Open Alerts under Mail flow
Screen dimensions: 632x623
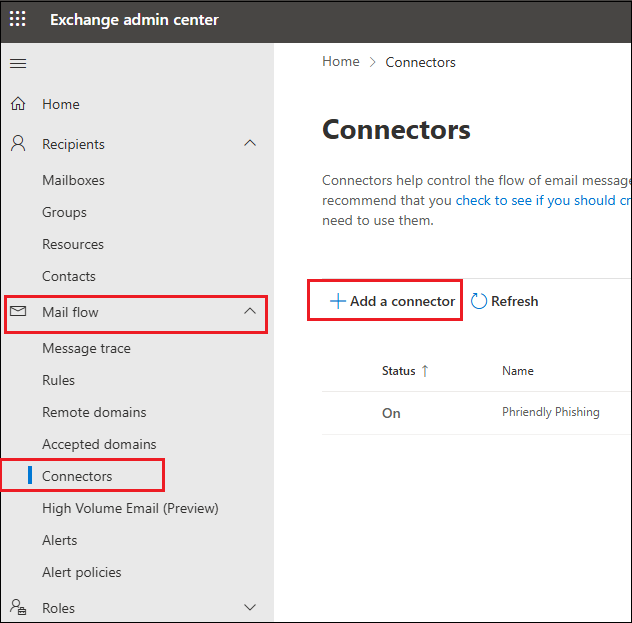60,540
